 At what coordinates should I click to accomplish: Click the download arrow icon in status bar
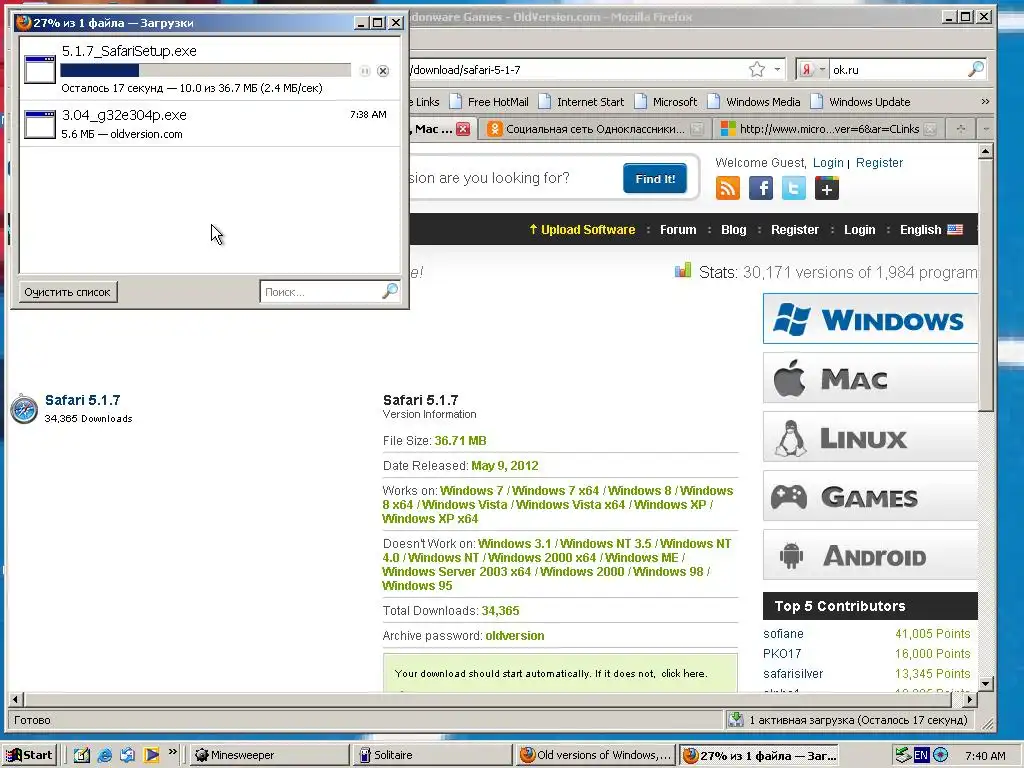(736, 720)
